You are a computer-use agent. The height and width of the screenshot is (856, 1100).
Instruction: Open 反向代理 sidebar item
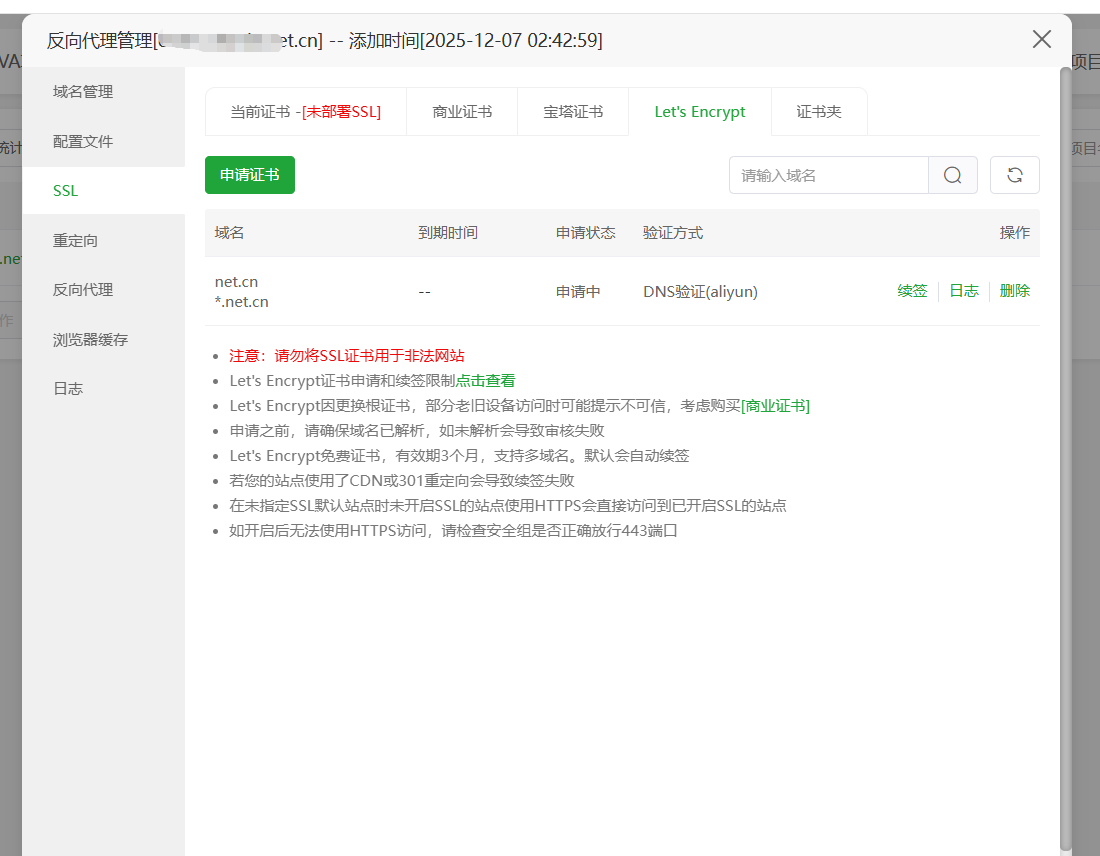tap(83, 290)
